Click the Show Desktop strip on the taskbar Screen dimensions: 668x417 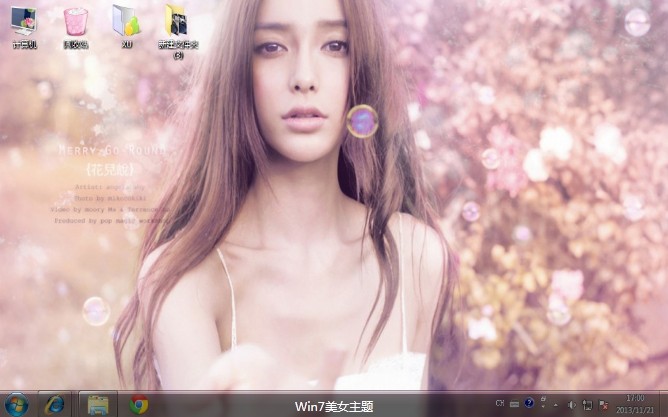(663, 404)
